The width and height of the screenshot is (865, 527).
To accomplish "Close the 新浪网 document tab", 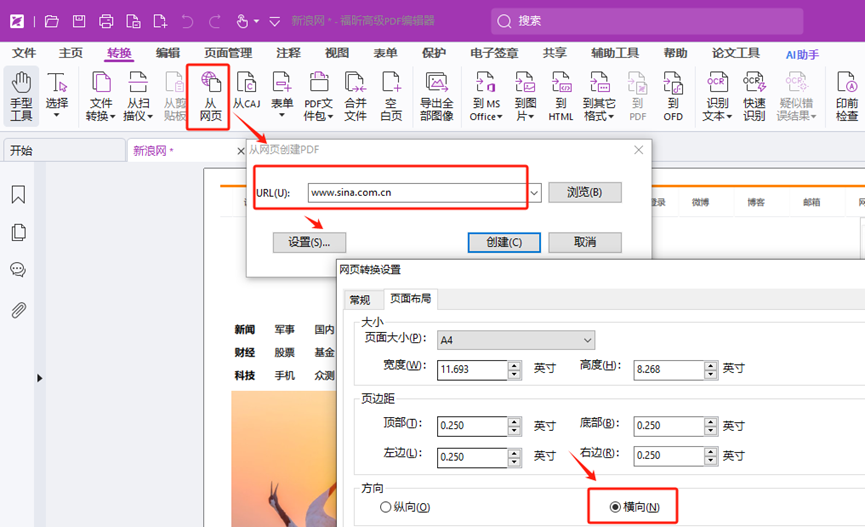I will pyautogui.click(x=241, y=151).
